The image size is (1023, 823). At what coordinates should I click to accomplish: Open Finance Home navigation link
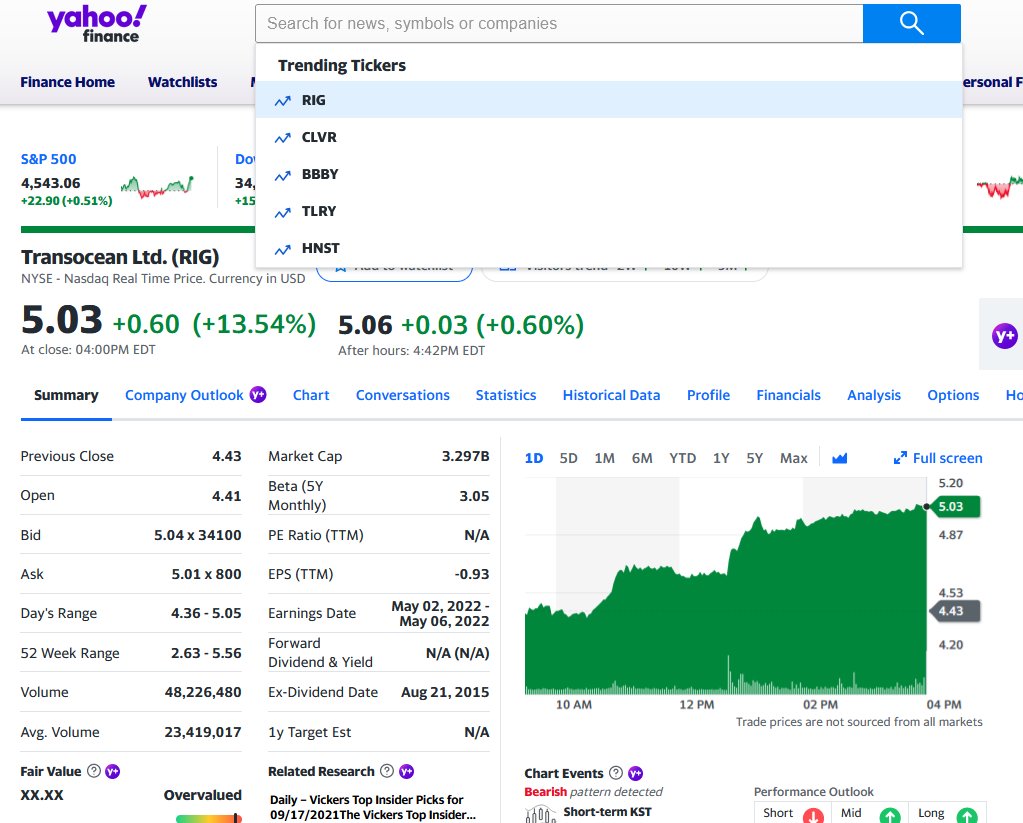pos(67,82)
